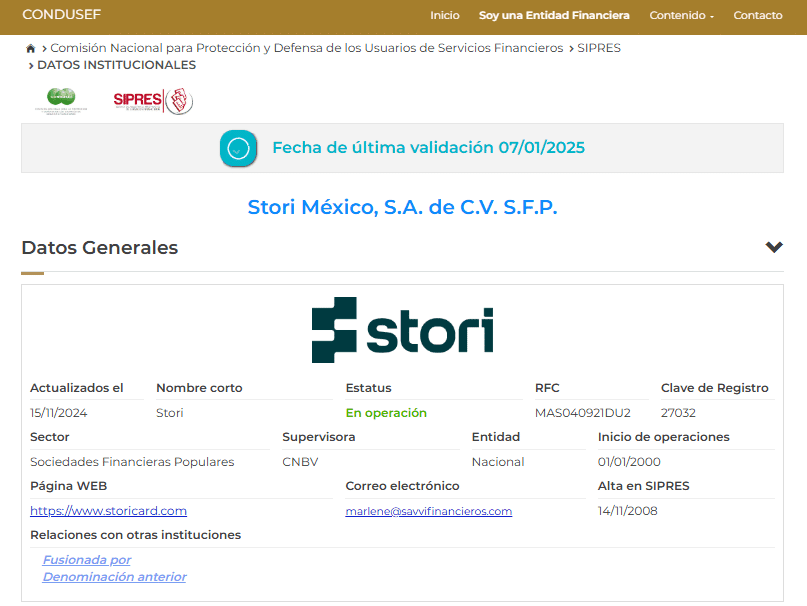
Task: Email marlene@savvifinancieros.com link
Action: (x=428, y=511)
